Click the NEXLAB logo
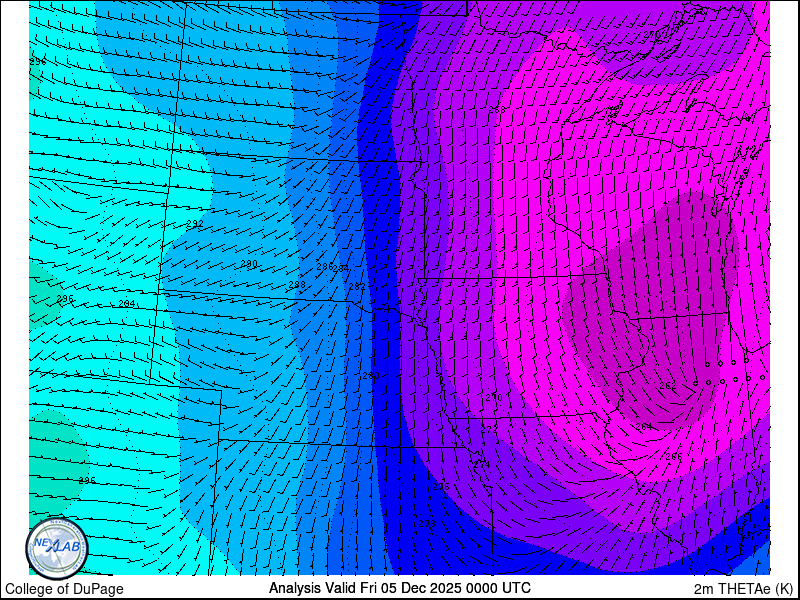Image resolution: width=800 pixels, height=600 pixels. click(57, 548)
